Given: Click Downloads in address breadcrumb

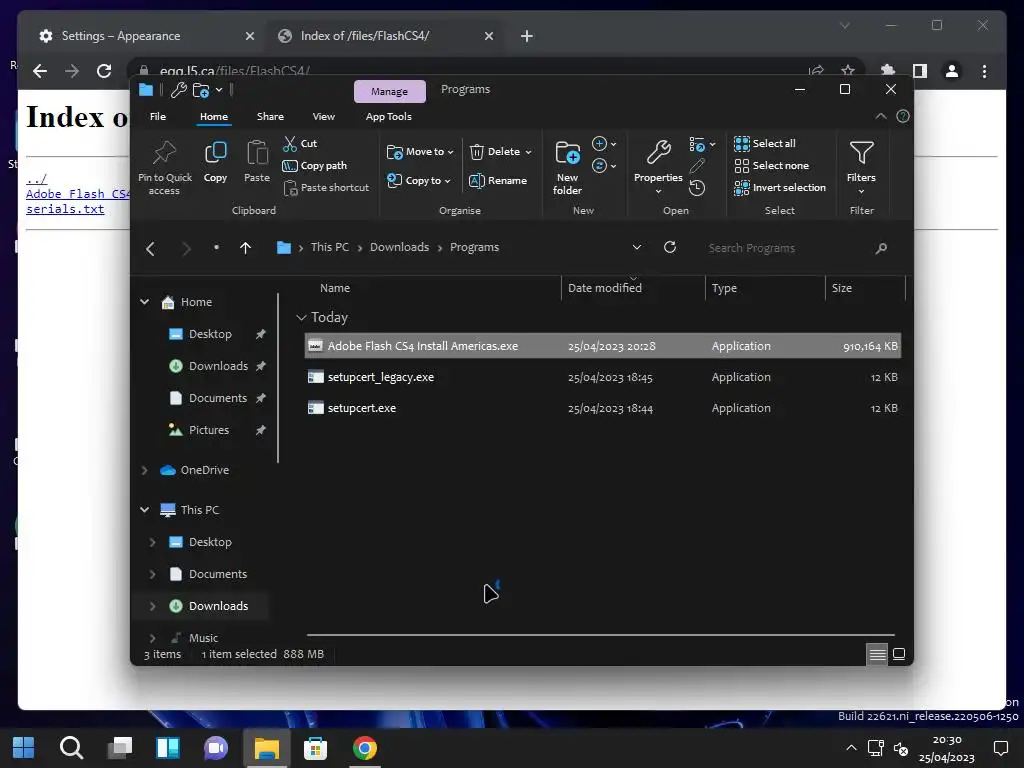Looking at the screenshot, I should point(400,248).
